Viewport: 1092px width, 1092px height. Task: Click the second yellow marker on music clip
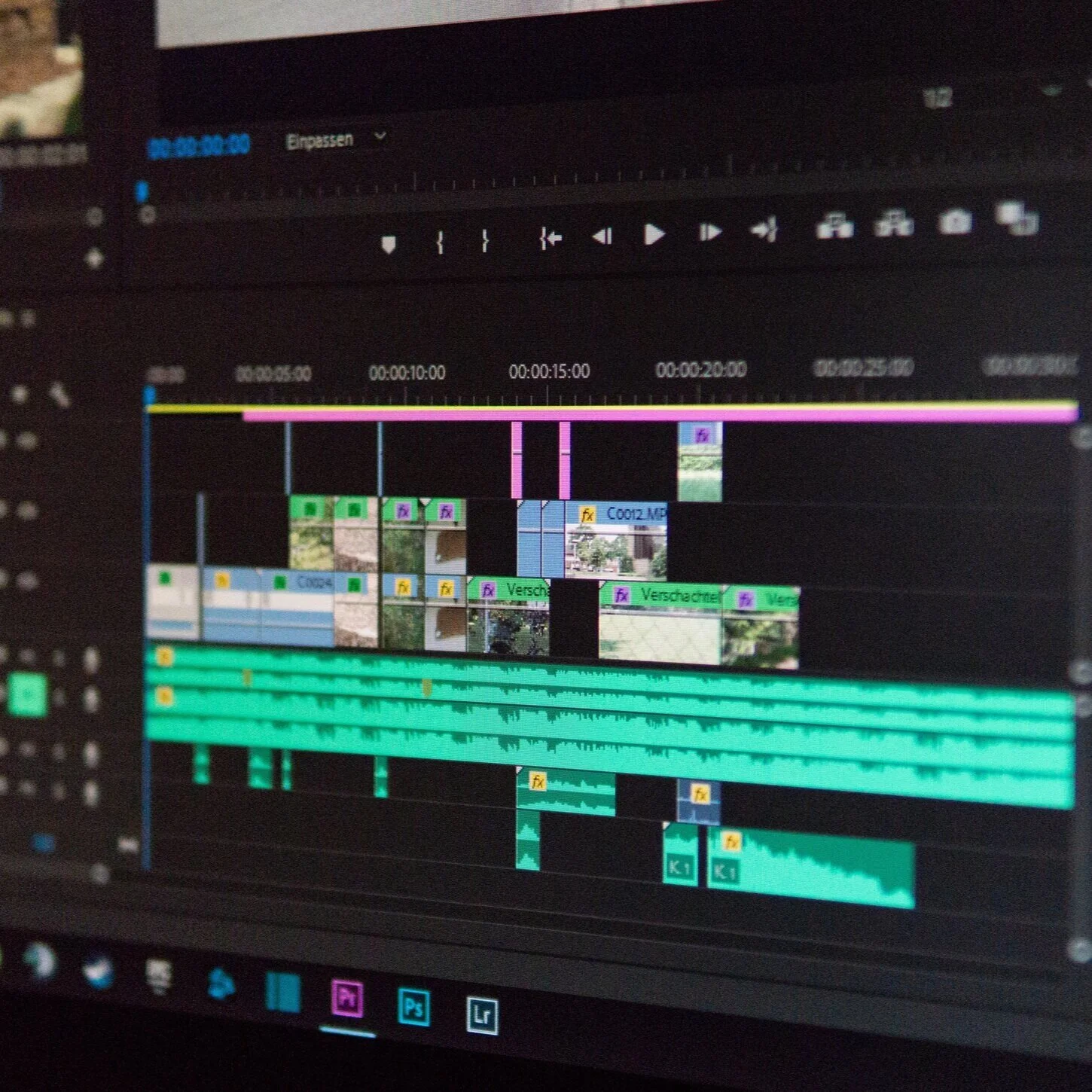426,687
